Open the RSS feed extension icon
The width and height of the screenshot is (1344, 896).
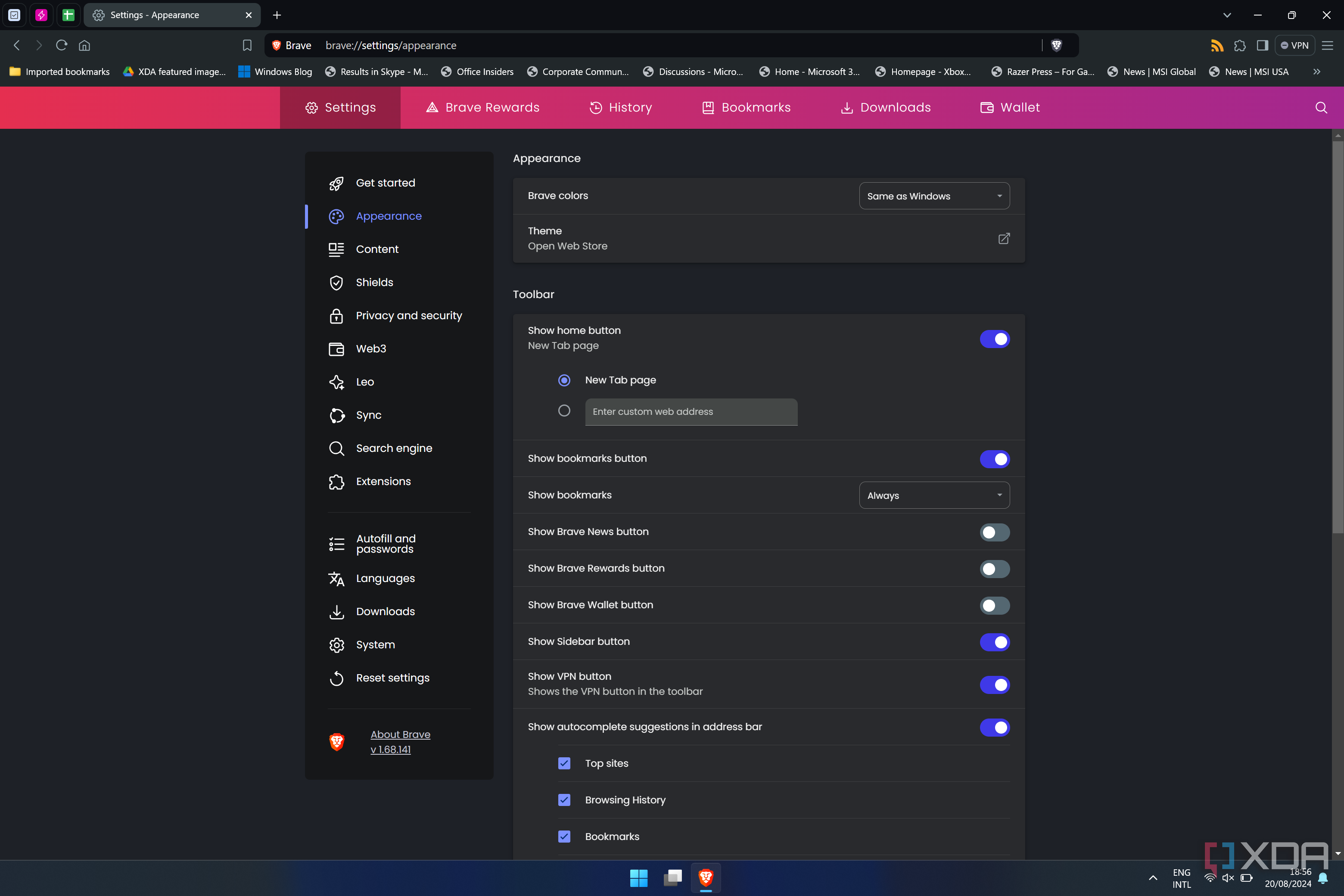click(1216, 45)
